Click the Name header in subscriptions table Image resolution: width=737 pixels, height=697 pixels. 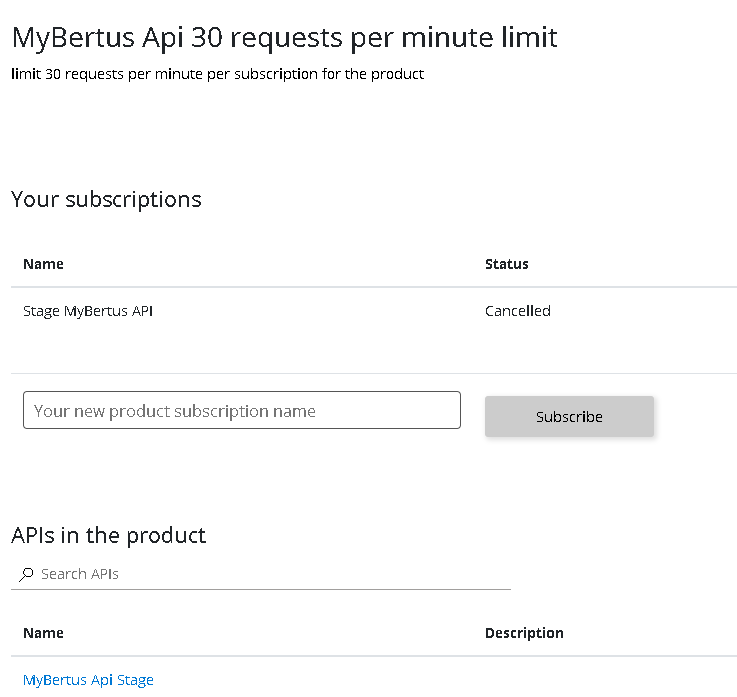coord(43,264)
